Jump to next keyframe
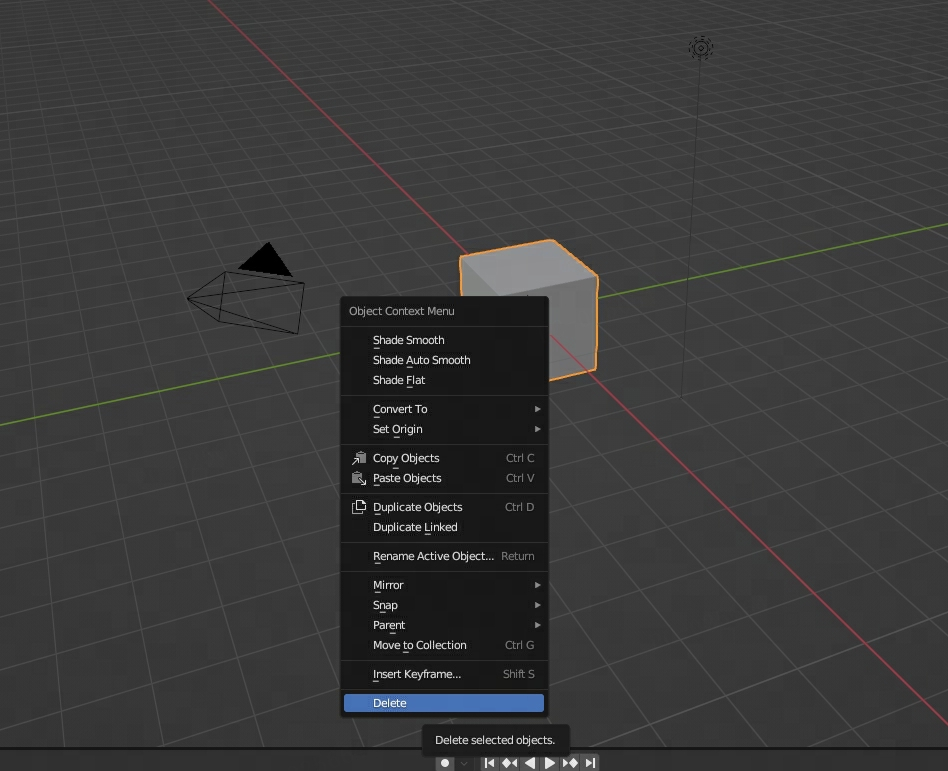The height and width of the screenshot is (771, 948). pyautogui.click(x=570, y=763)
